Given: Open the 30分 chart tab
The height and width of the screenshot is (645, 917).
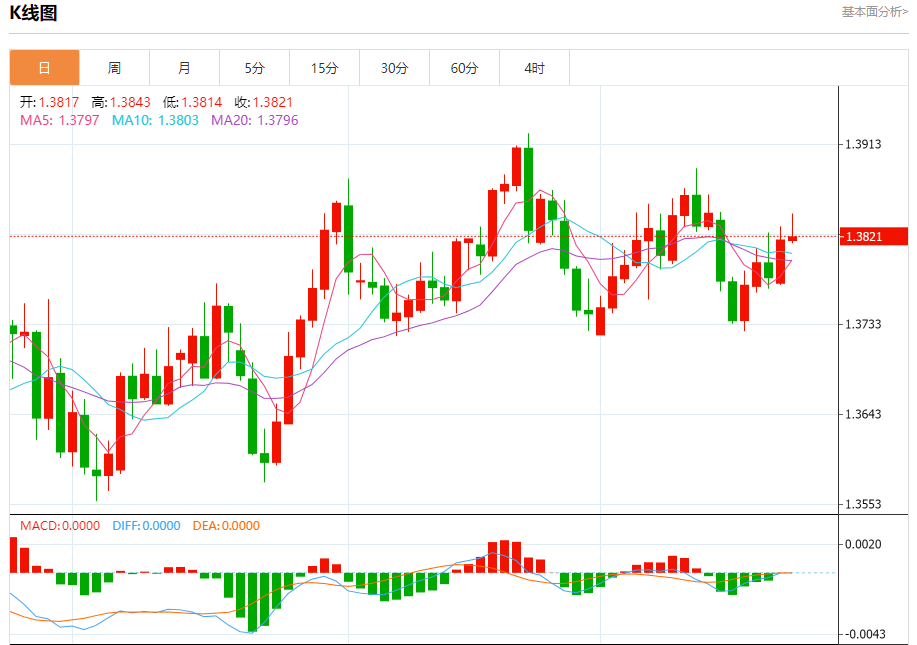Looking at the screenshot, I should tap(394, 68).
